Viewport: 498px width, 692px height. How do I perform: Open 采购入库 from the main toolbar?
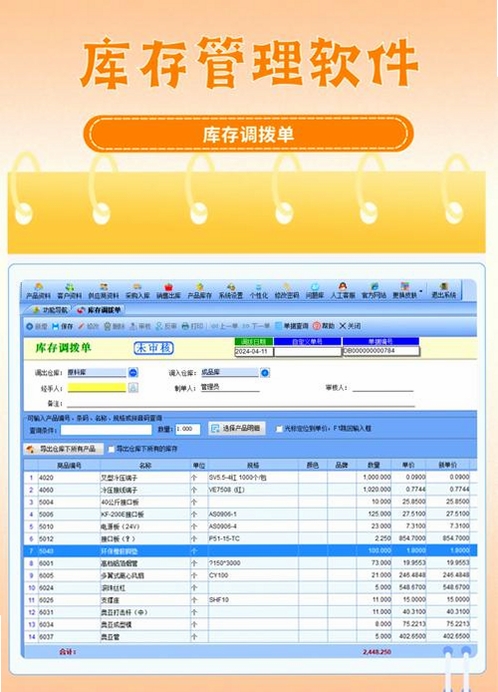137,291
